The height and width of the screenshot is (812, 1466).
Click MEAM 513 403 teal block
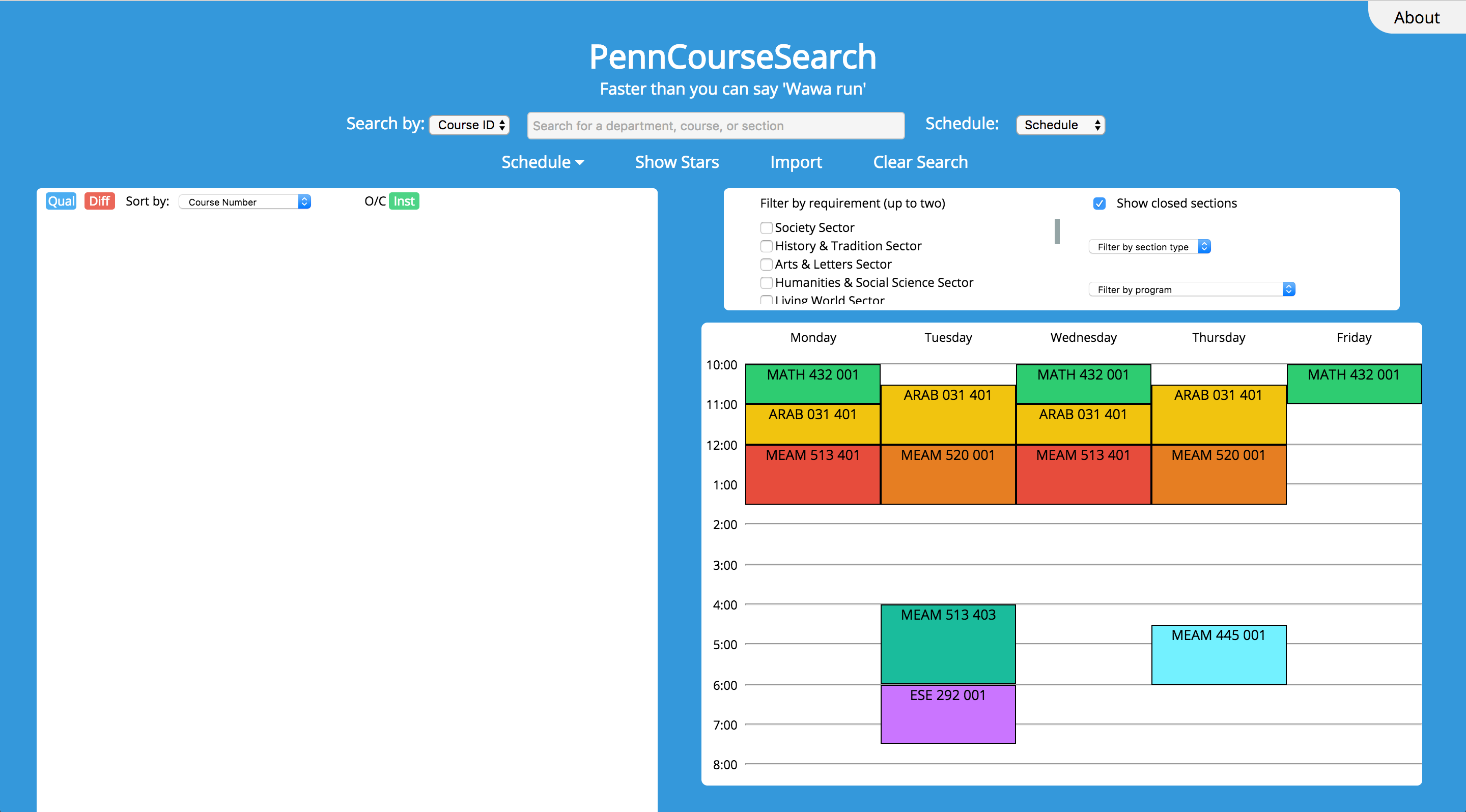947,643
